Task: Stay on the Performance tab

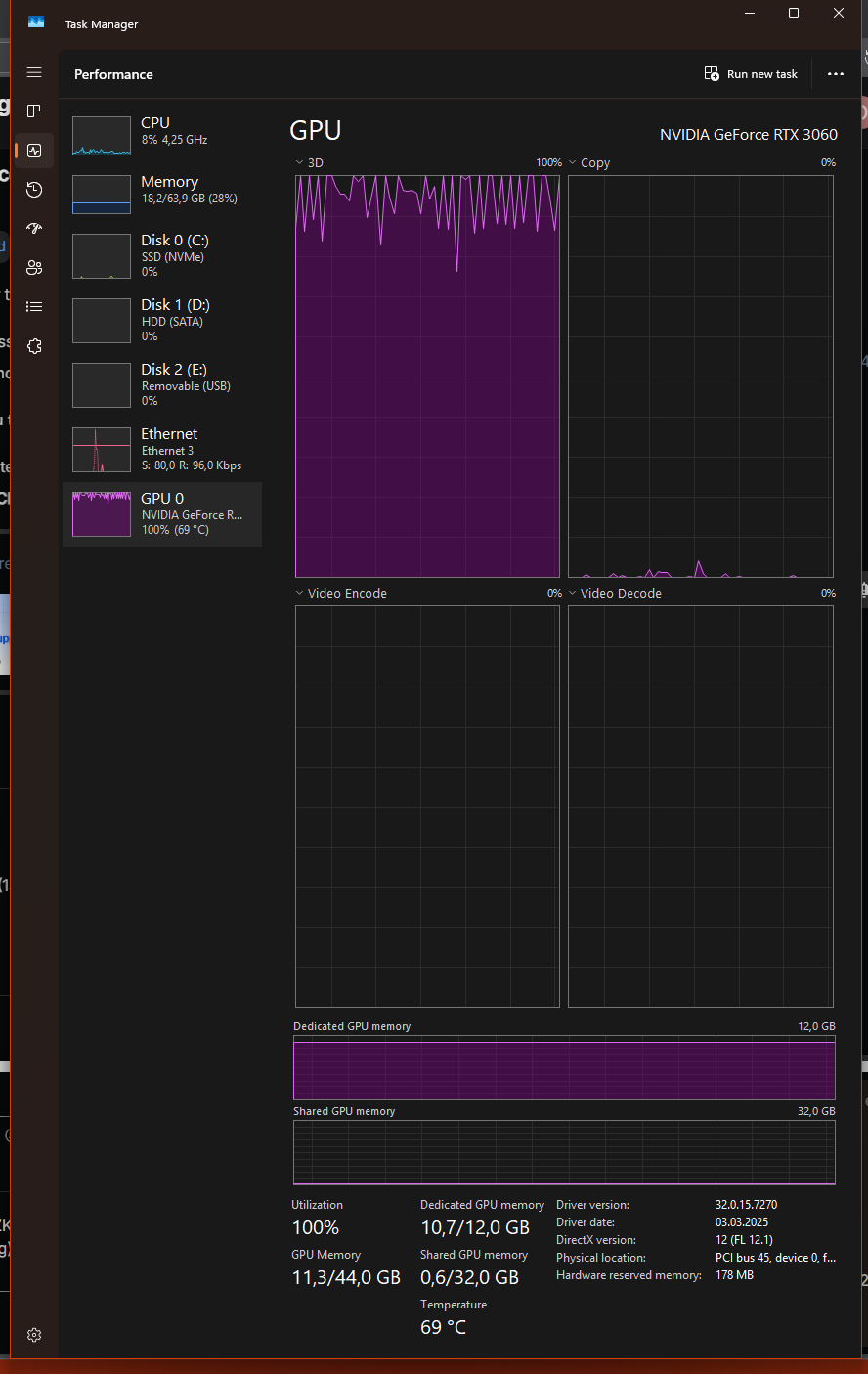Action: click(x=34, y=151)
